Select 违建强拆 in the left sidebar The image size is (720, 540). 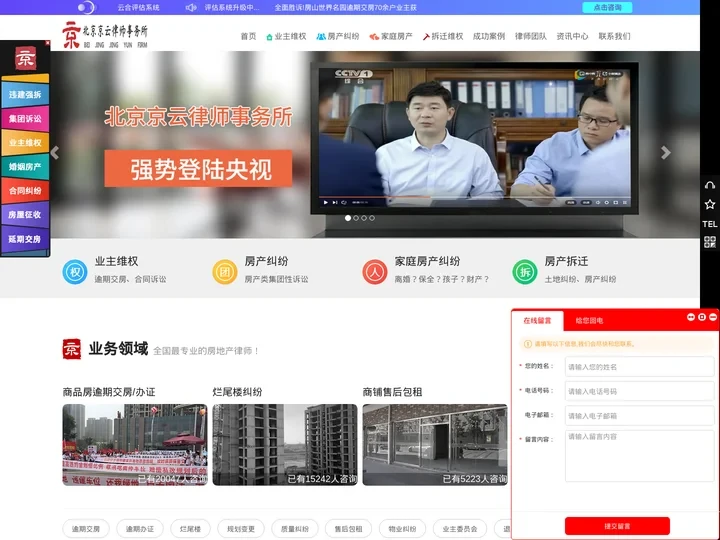click(x=25, y=95)
